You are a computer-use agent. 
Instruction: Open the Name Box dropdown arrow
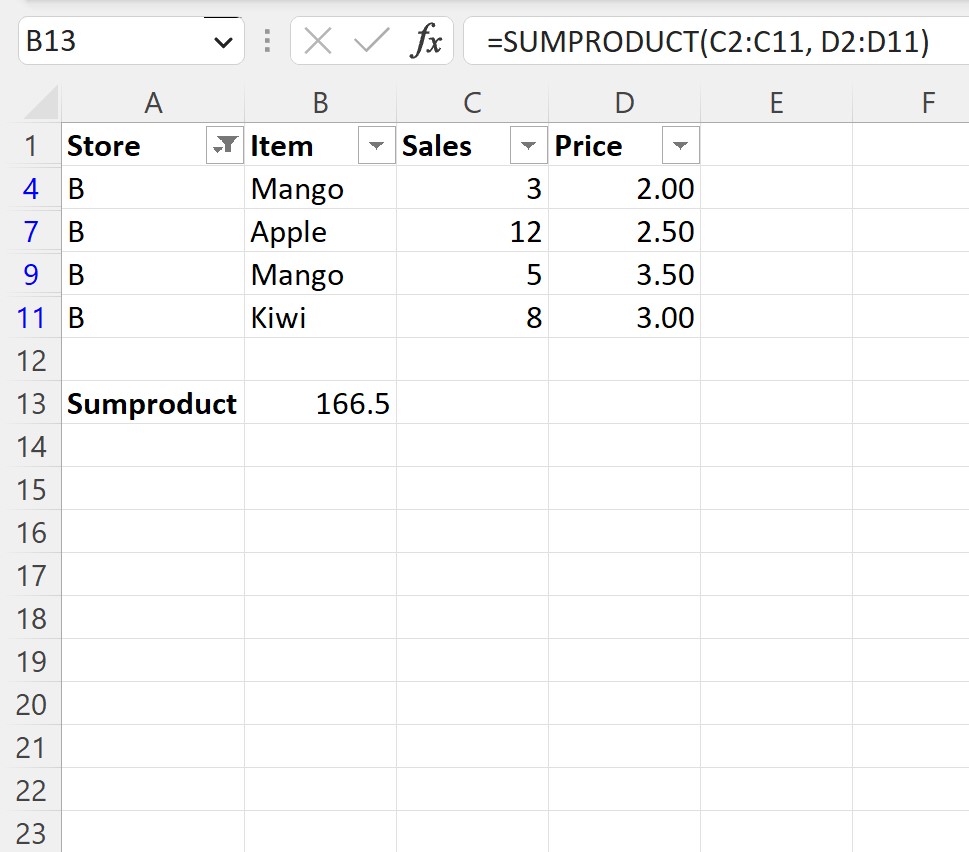pyautogui.click(x=223, y=42)
